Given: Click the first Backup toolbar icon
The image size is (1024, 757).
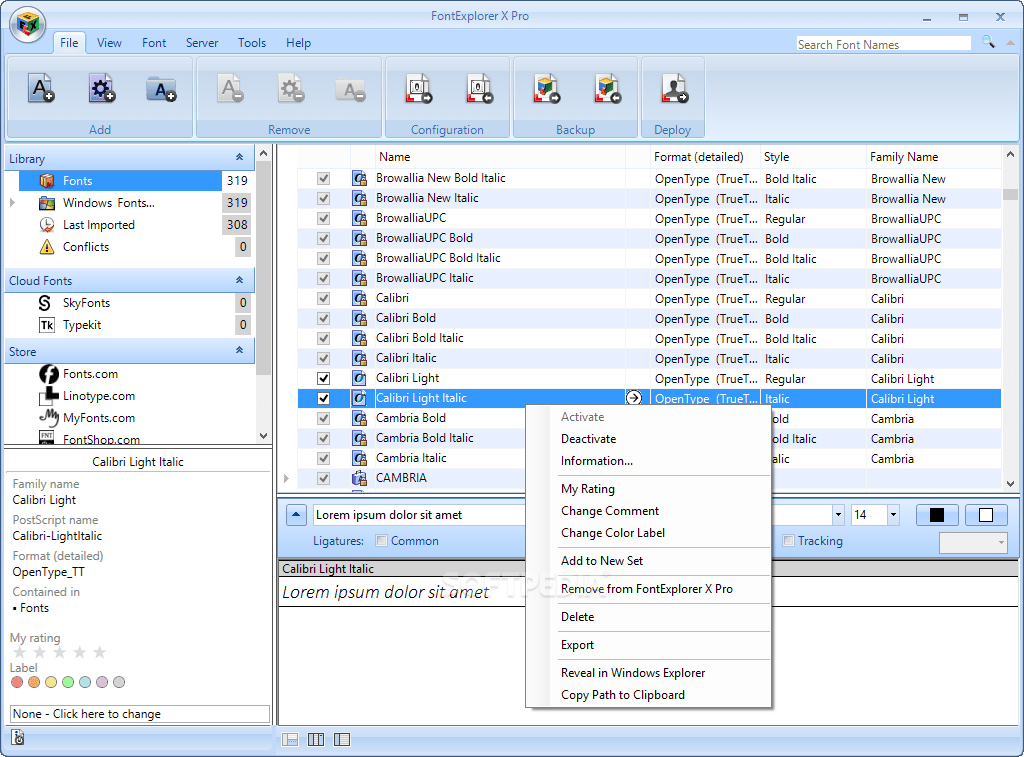Looking at the screenshot, I should (546, 88).
